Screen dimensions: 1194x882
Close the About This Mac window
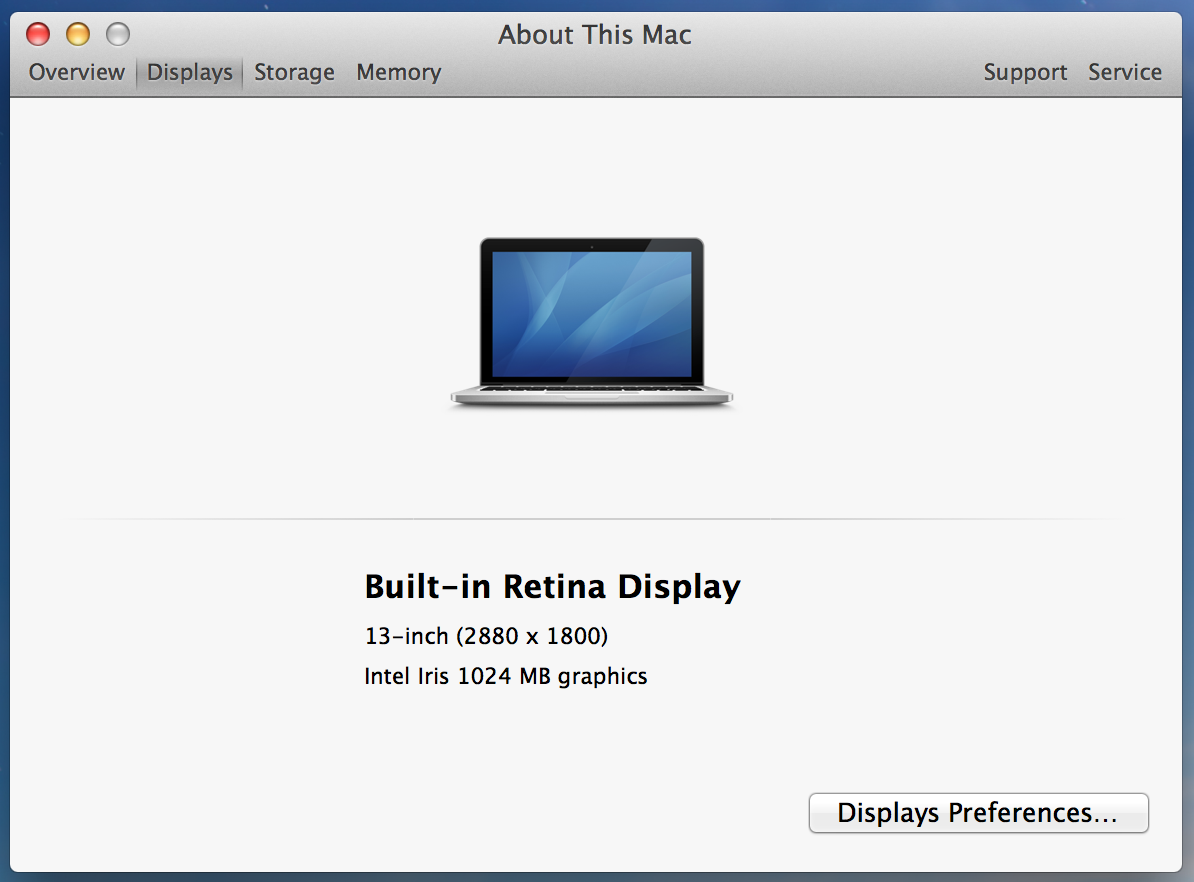tap(38, 34)
